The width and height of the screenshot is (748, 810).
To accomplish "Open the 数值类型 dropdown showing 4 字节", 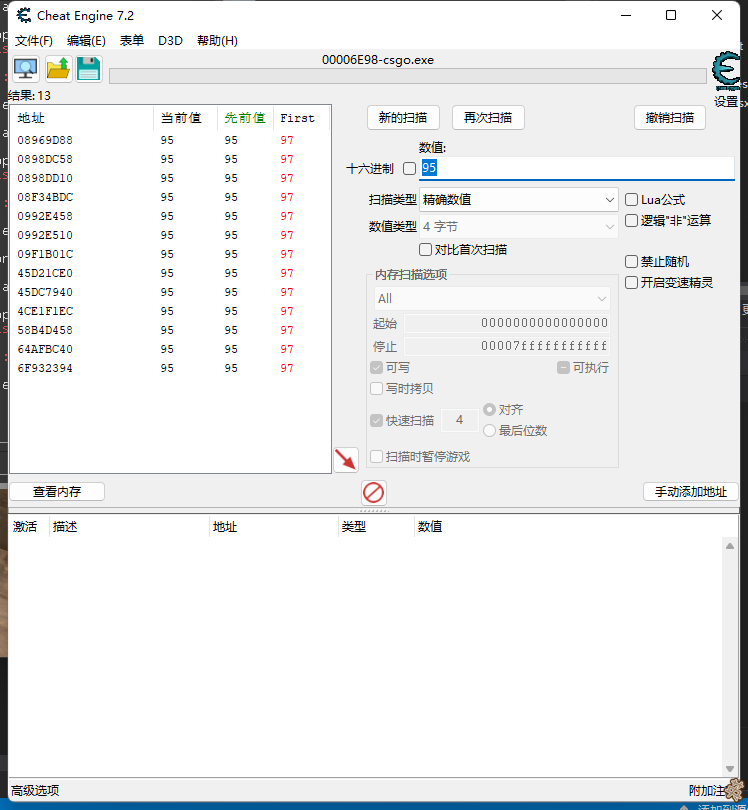I will (519, 226).
